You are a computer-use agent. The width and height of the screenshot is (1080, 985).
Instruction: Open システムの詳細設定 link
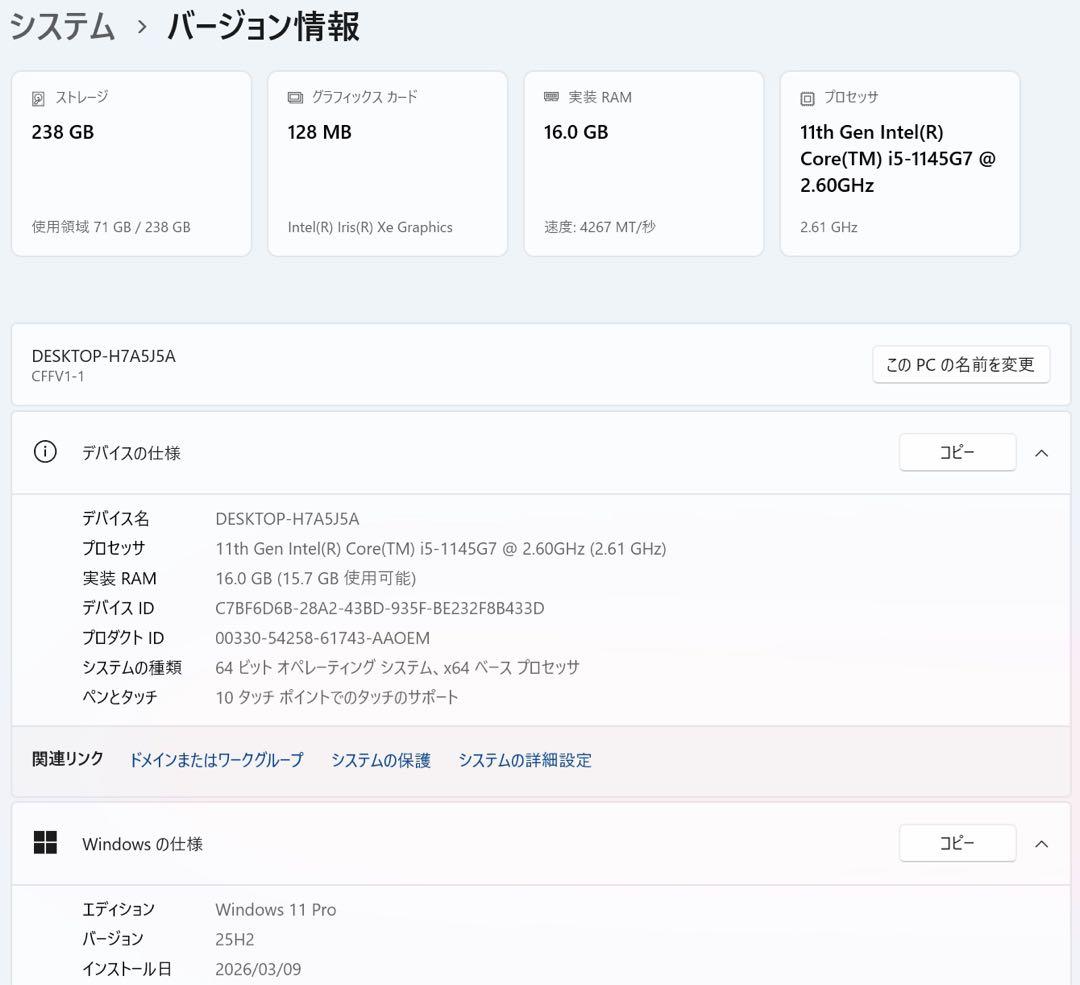(524, 760)
